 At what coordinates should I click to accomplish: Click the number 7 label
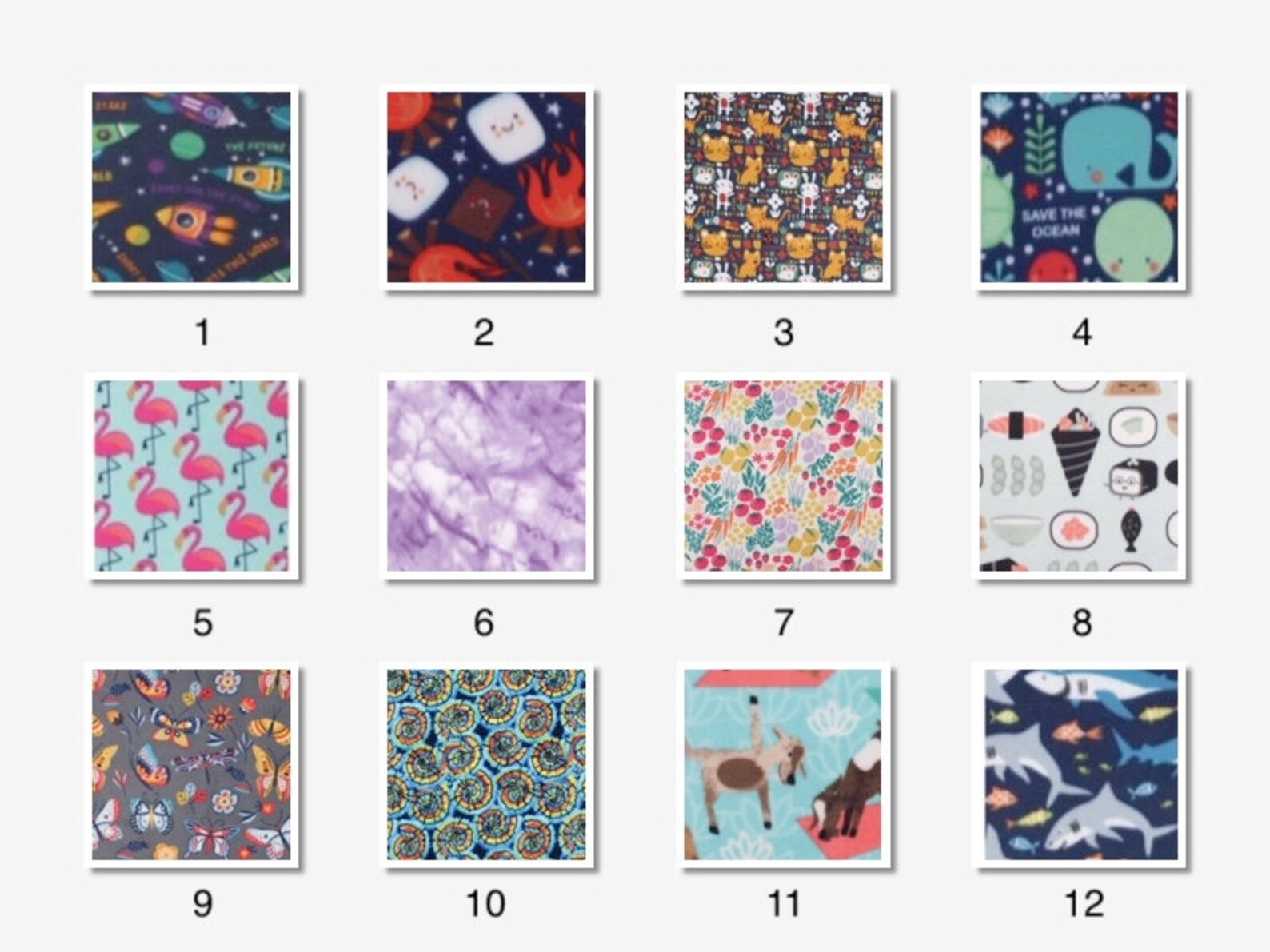(x=784, y=622)
